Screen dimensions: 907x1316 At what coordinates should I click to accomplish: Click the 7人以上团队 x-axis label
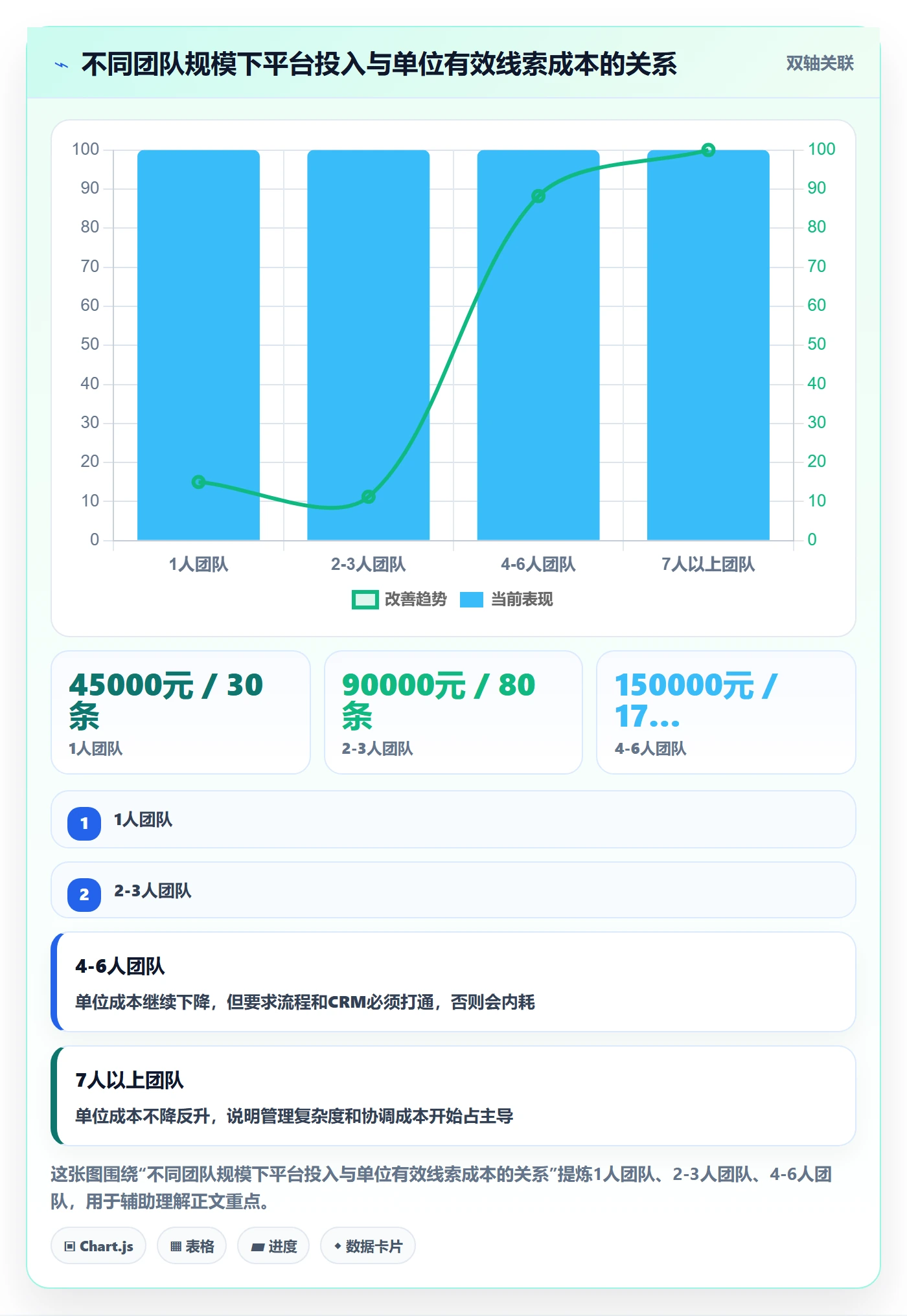[x=708, y=565]
